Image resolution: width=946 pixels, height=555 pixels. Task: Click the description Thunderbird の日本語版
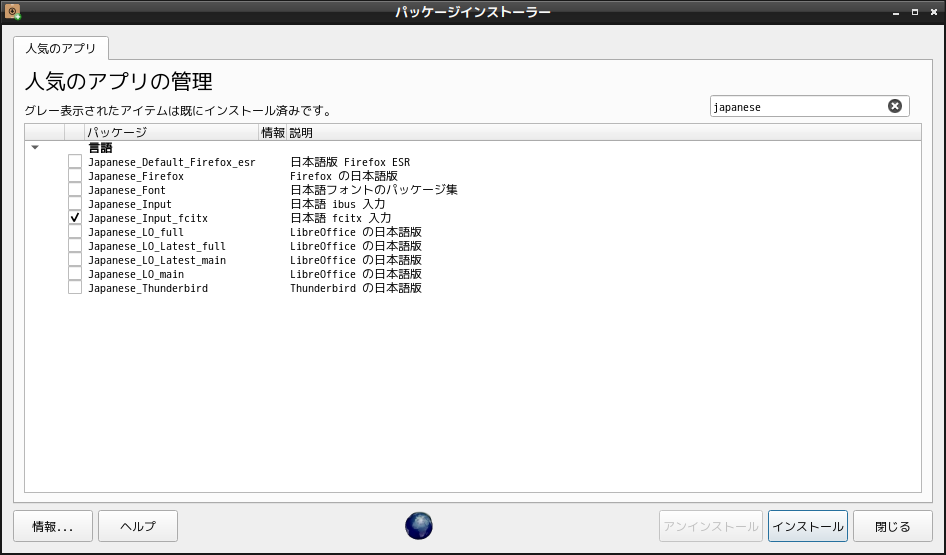click(356, 288)
